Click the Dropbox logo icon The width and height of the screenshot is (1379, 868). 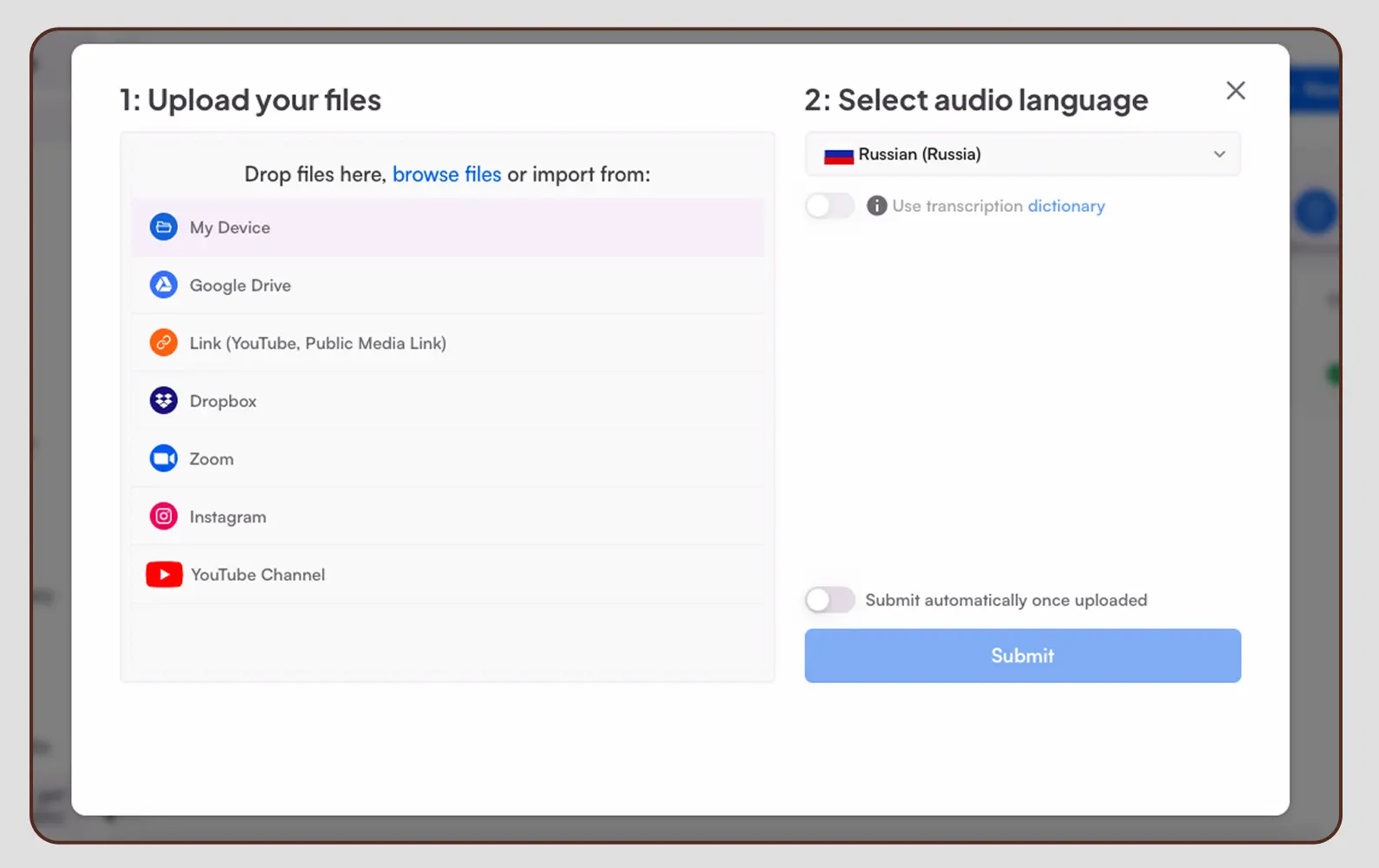click(x=163, y=400)
